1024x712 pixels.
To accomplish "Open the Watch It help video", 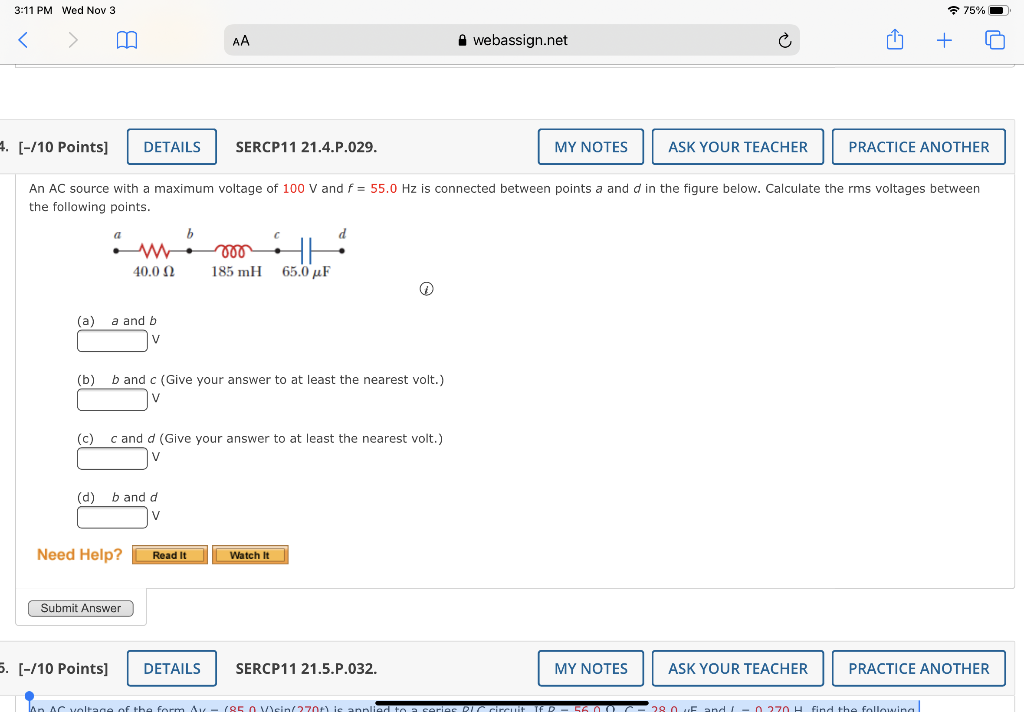I will pos(250,554).
